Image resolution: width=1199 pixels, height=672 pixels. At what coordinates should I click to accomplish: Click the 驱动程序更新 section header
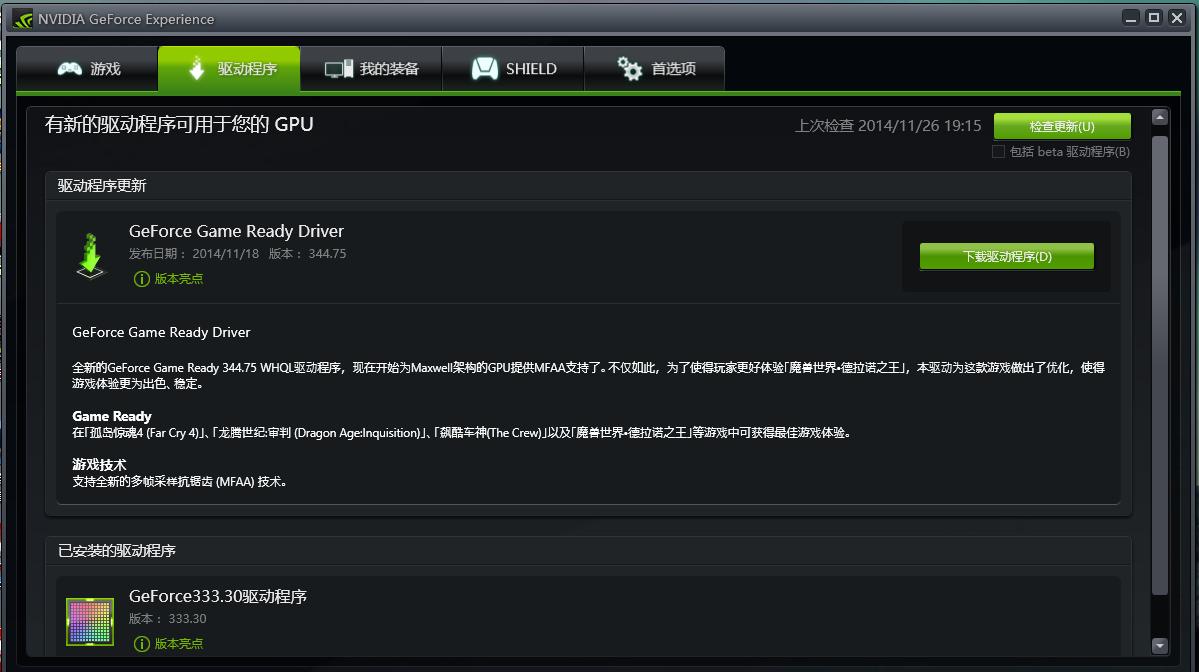[102, 186]
